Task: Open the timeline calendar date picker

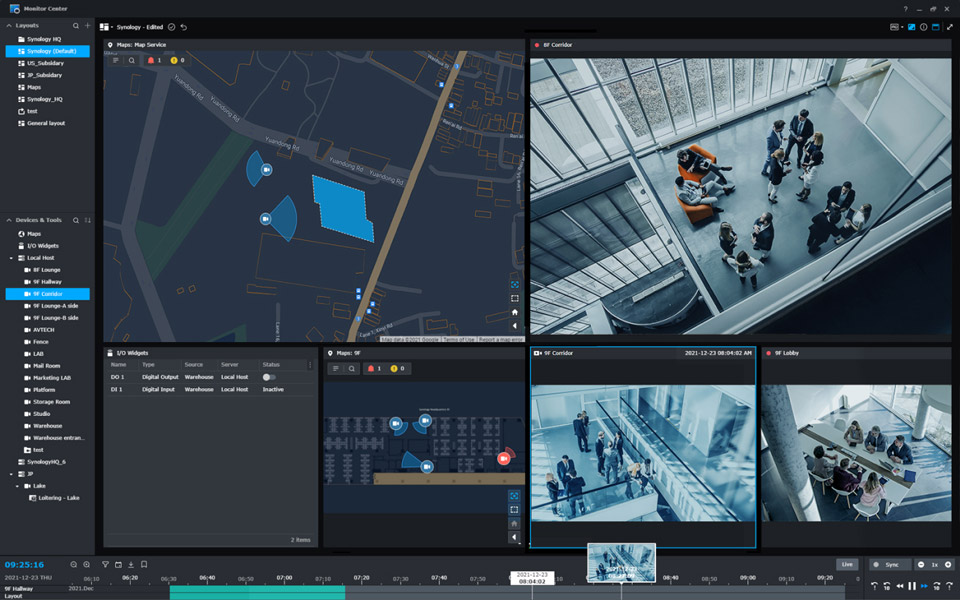Action: coord(118,565)
